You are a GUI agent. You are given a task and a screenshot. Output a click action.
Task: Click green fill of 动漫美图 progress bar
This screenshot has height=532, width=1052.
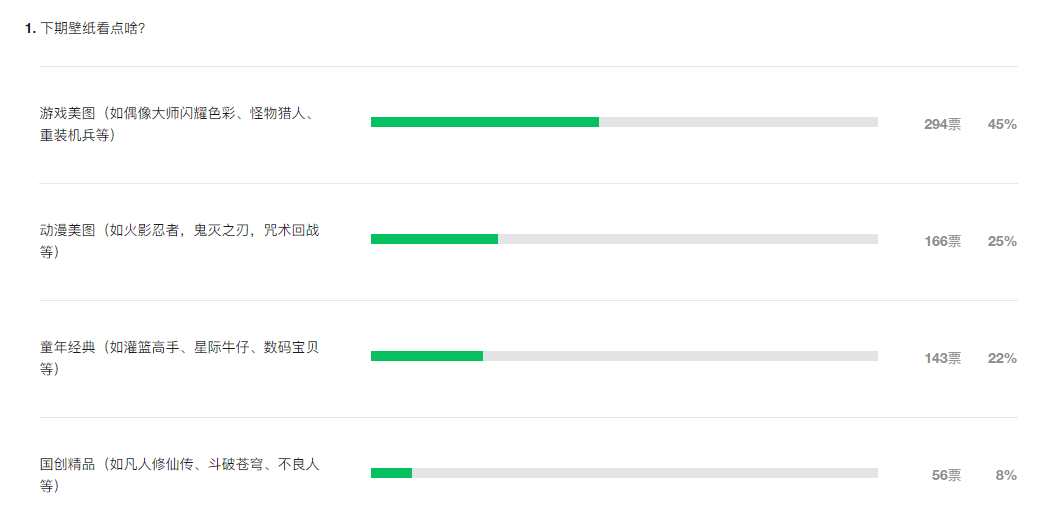click(434, 239)
